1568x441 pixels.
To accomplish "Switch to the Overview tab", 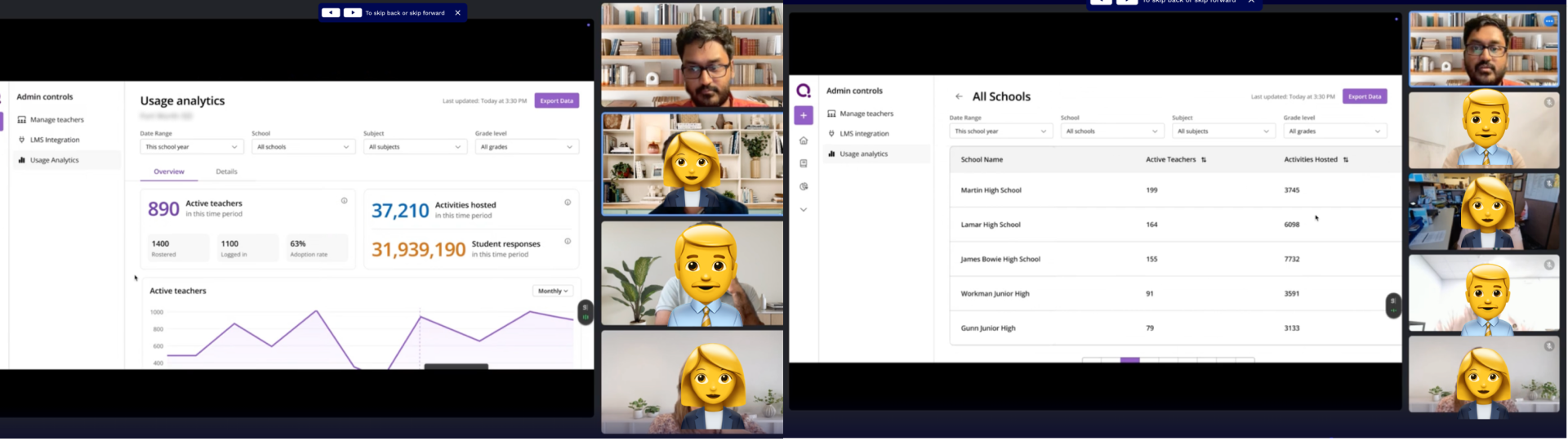I will pos(169,171).
